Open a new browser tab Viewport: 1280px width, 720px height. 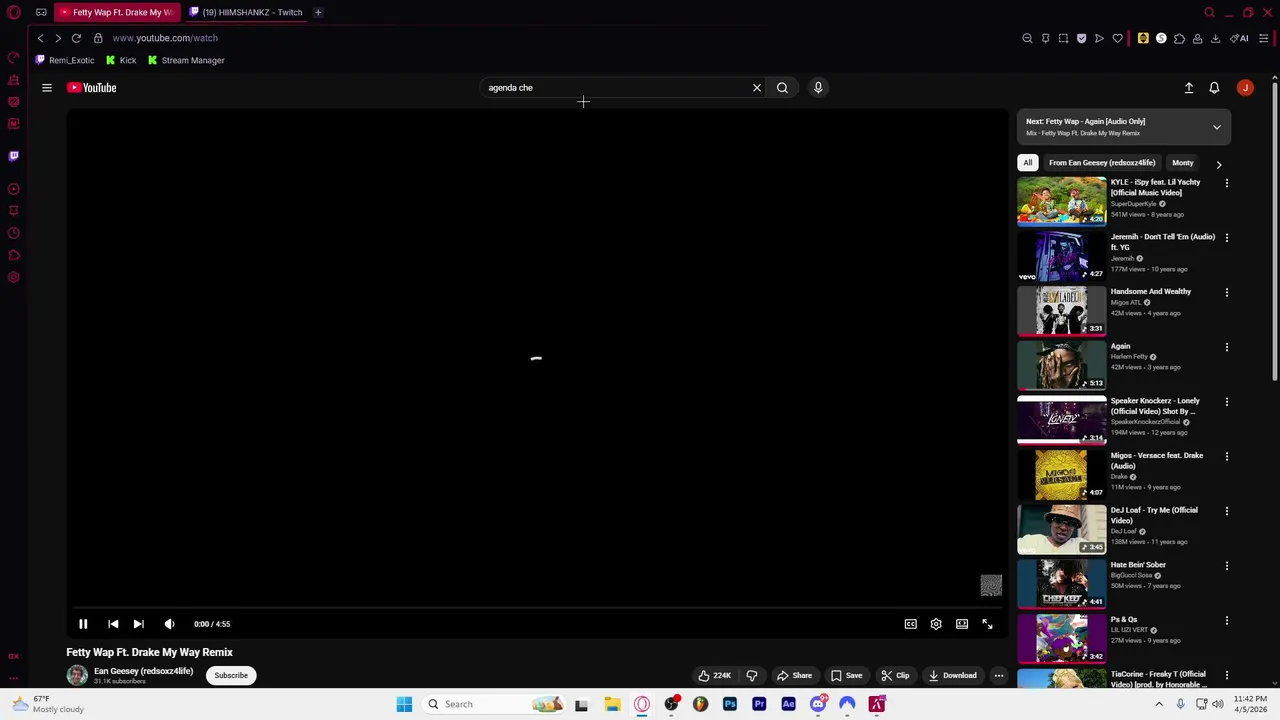pyautogui.click(x=318, y=12)
